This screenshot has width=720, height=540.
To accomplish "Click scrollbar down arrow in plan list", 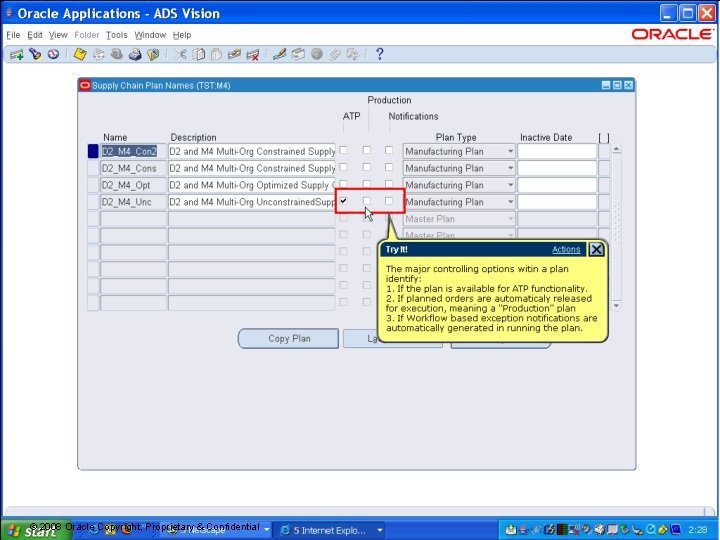I will pos(616,305).
